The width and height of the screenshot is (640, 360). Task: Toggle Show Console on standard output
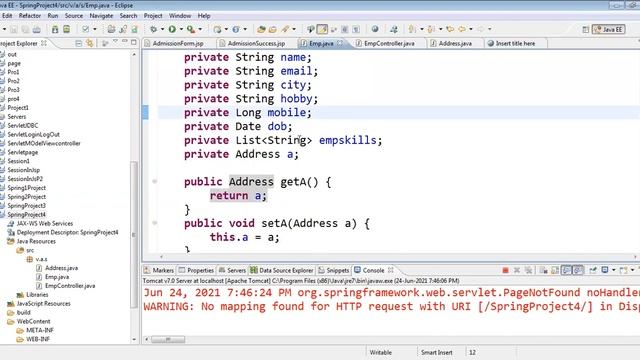coord(566,270)
